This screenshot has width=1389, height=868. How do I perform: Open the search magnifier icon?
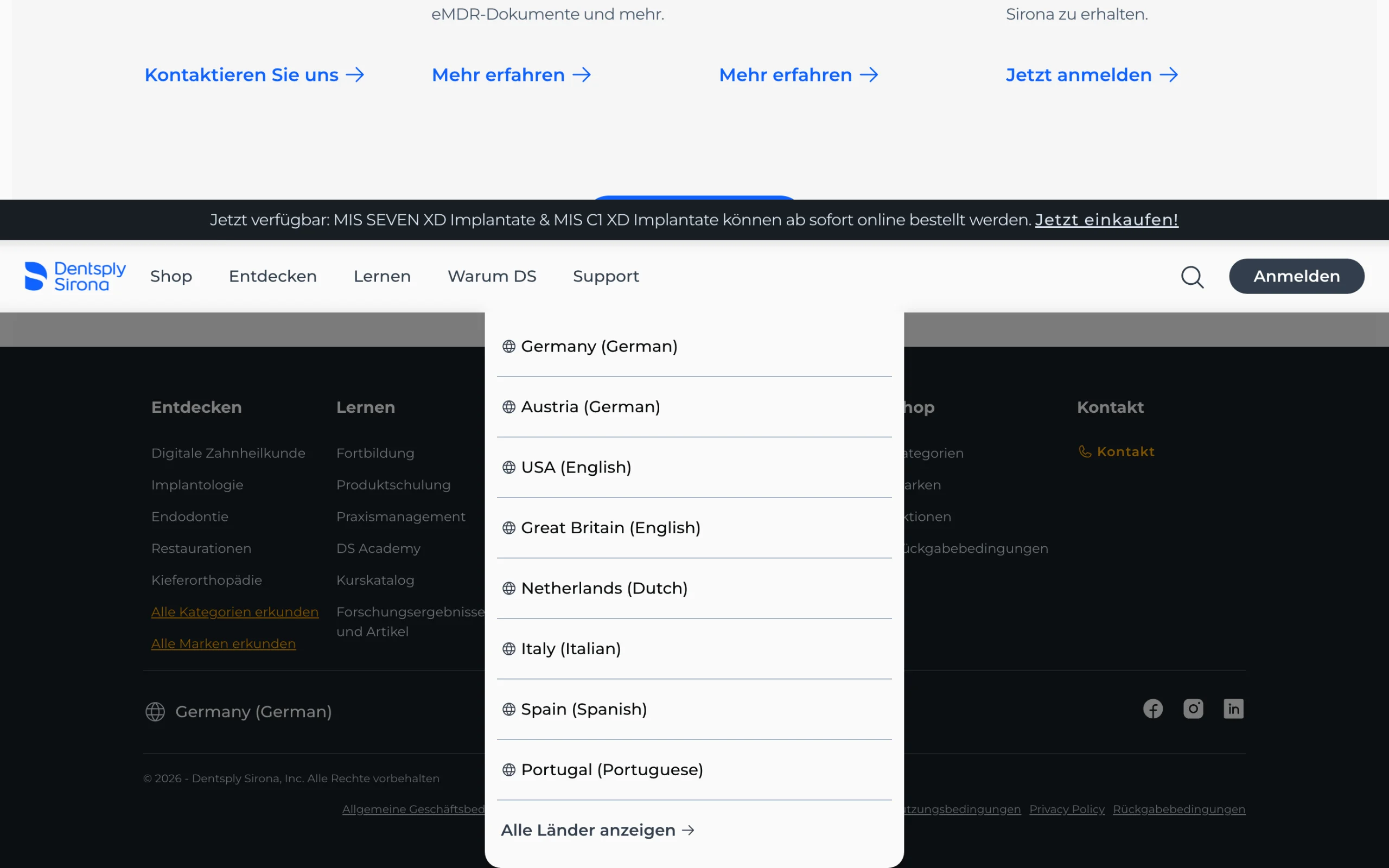[1192, 277]
